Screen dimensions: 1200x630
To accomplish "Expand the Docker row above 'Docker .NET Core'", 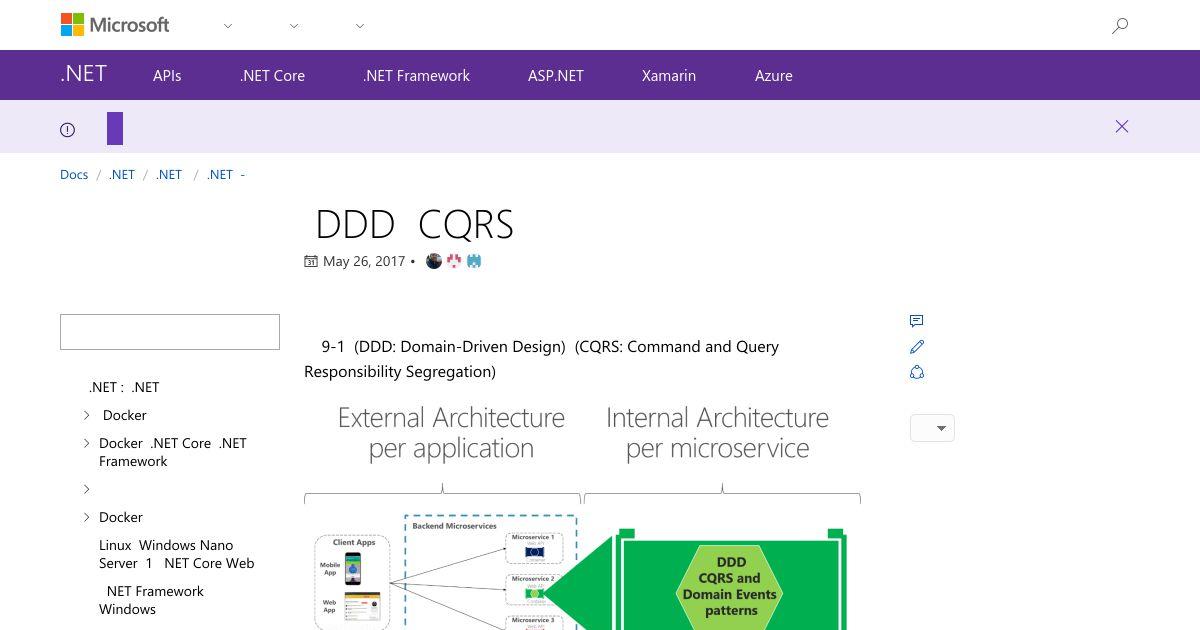I will pyautogui.click(x=86, y=415).
